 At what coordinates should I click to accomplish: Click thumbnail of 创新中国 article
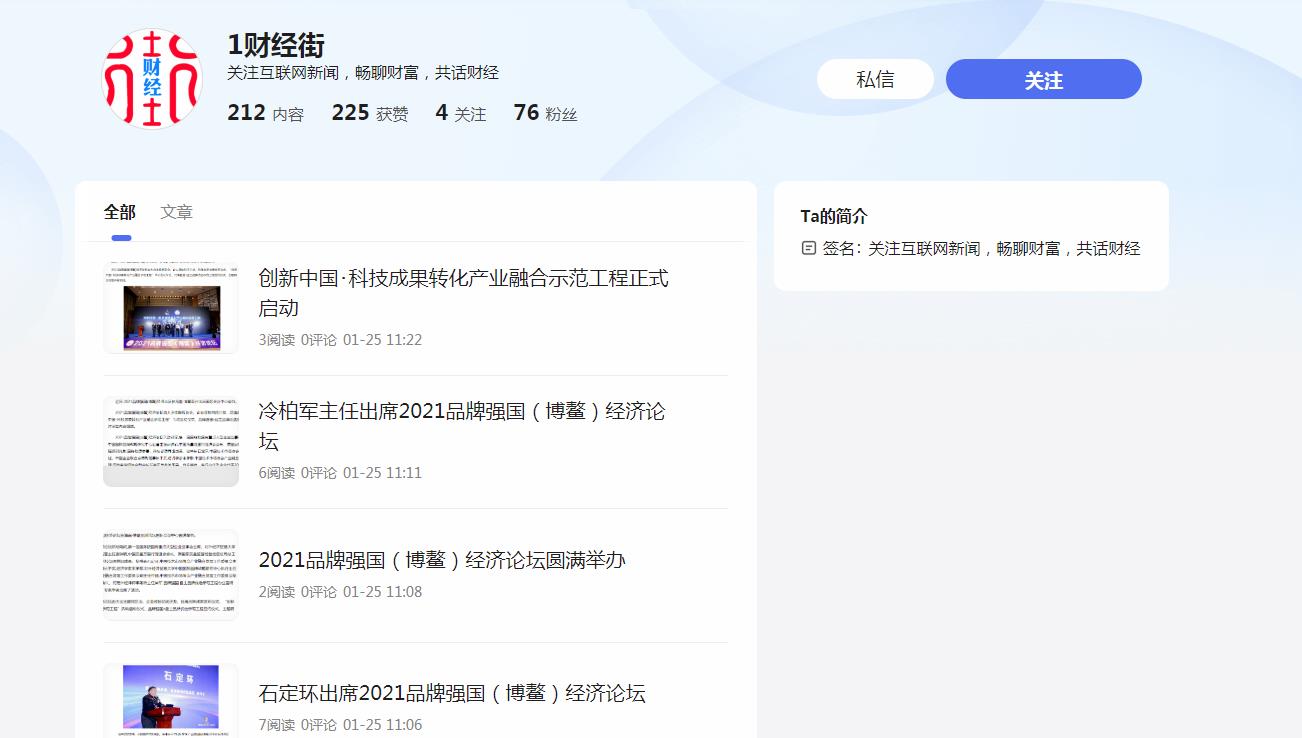[171, 308]
